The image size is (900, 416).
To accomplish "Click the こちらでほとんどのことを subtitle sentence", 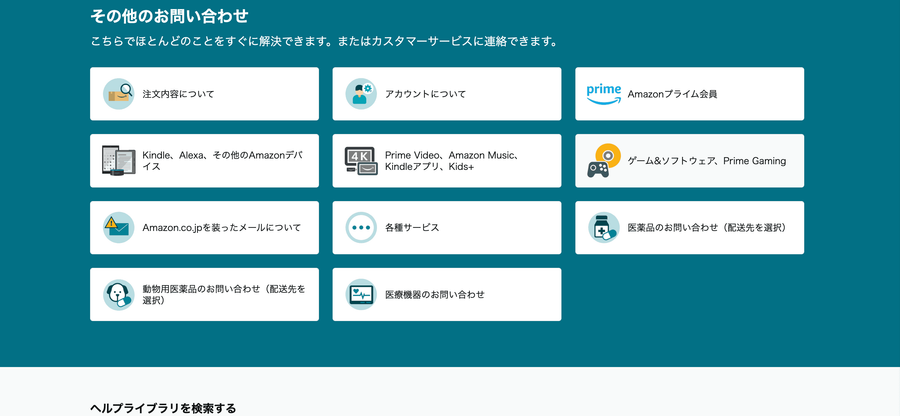I will click(x=324, y=42).
